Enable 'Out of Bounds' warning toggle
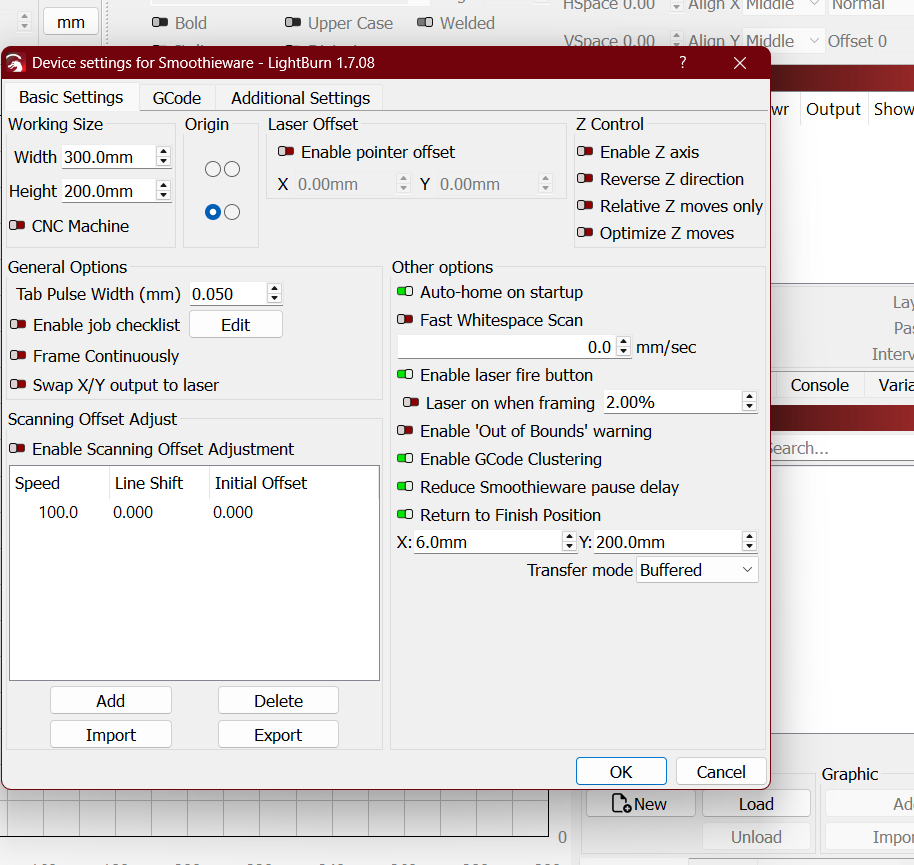The height and width of the screenshot is (865, 914). tap(405, 431)
